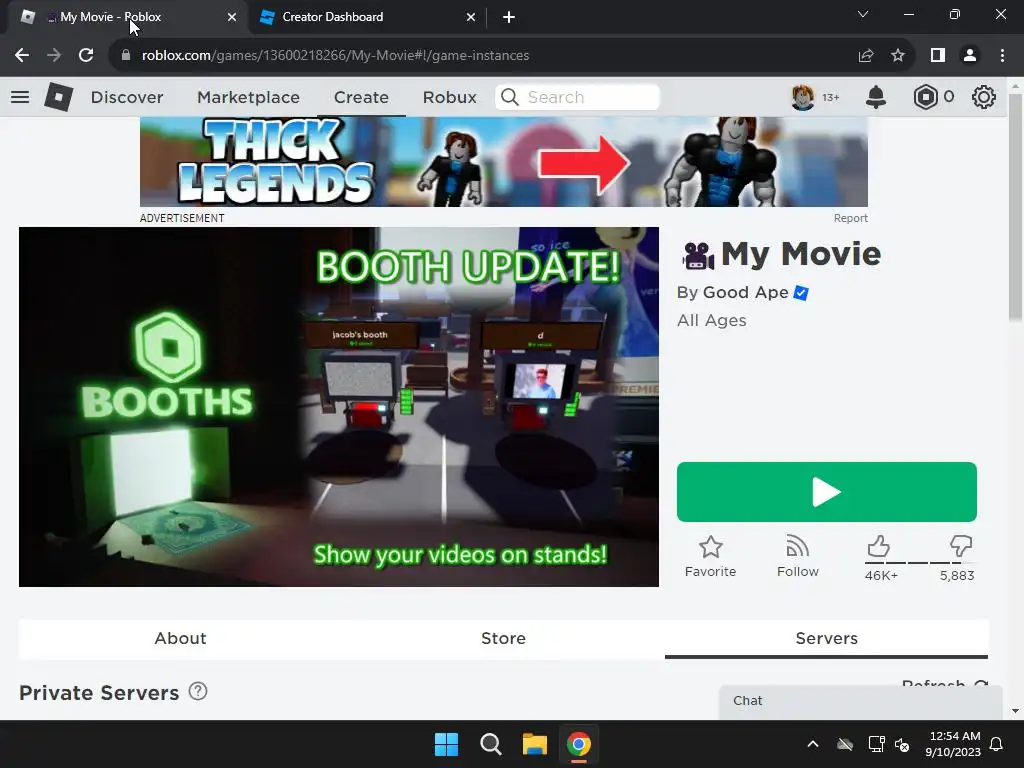This screenshot has width=1024, height=768.
Task: Click the search magnifier icon in Roblox
Action: click(510, 97)
